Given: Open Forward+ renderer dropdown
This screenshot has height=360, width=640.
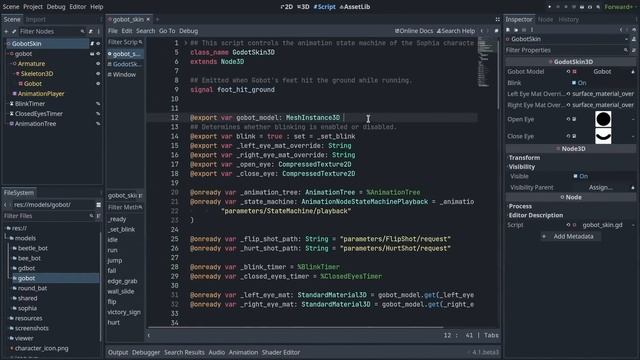Looking at the screenshot, I should pyautogui.click(x=619, y=7).
